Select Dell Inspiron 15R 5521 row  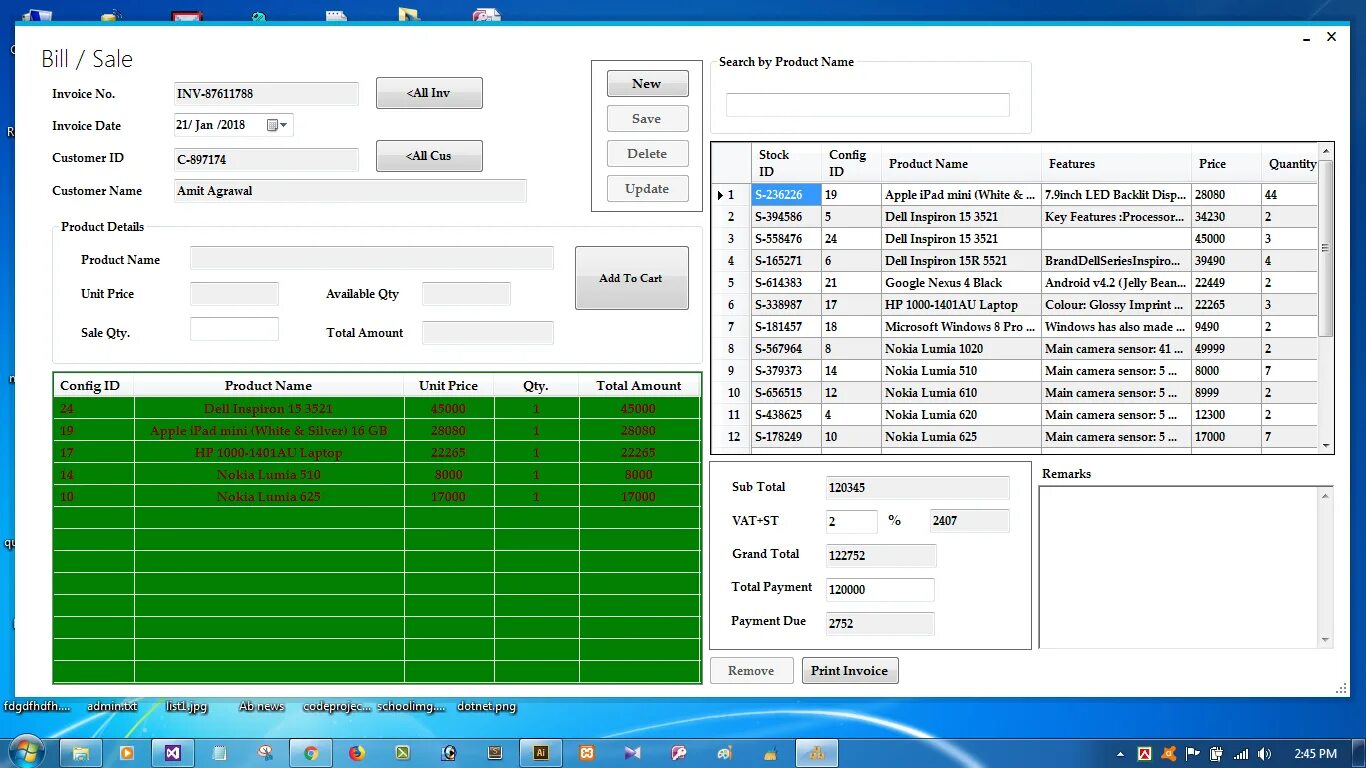click(x=1014, y=261)
